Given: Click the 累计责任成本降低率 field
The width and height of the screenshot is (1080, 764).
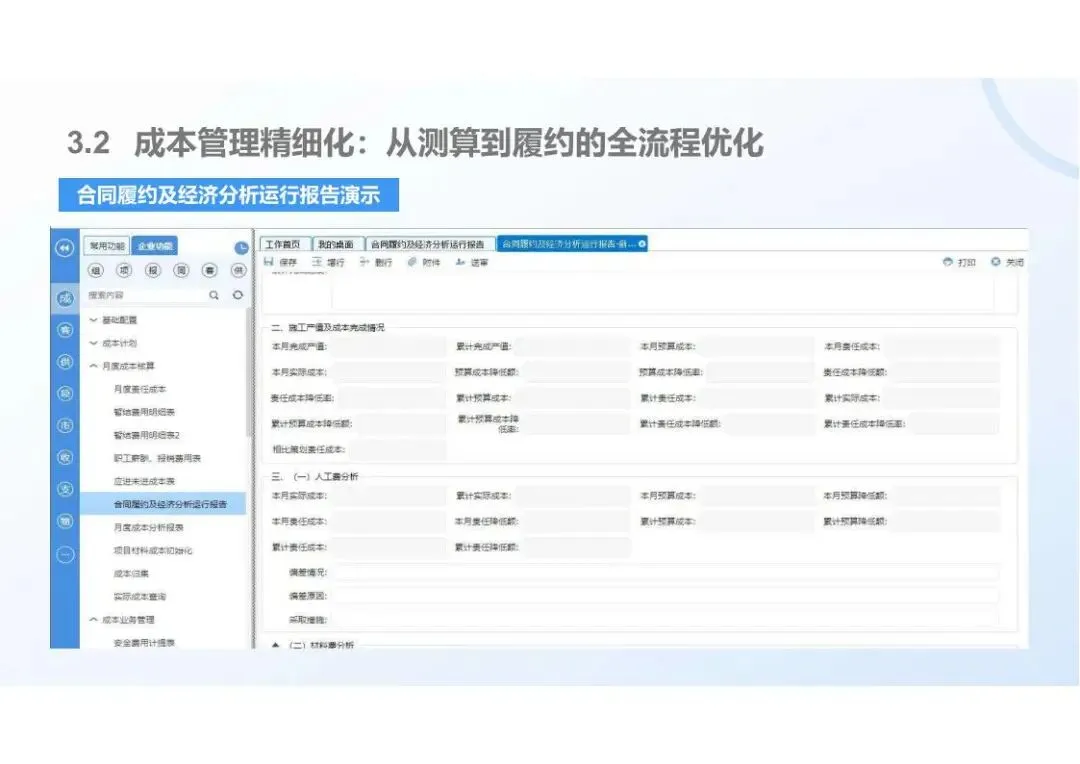Looking at the screenshot, I should (954, 424).
